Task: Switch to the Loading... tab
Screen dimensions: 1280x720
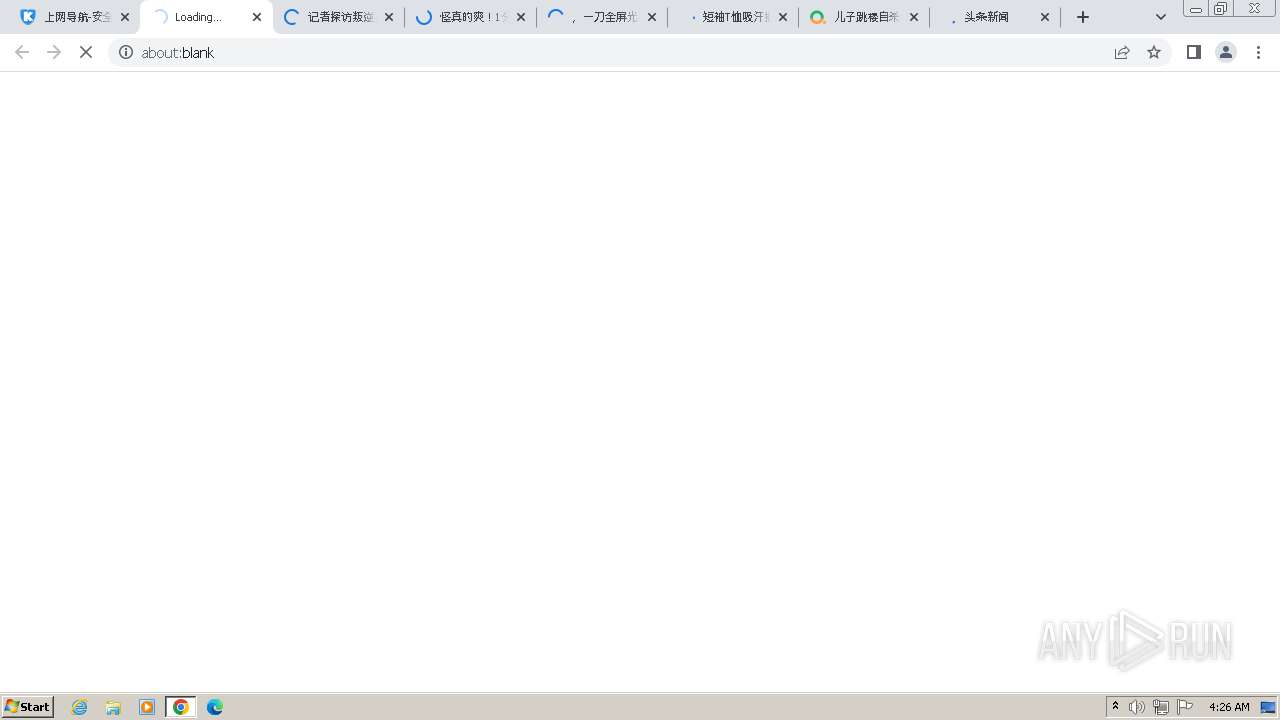Action: (x=205, y=17)
